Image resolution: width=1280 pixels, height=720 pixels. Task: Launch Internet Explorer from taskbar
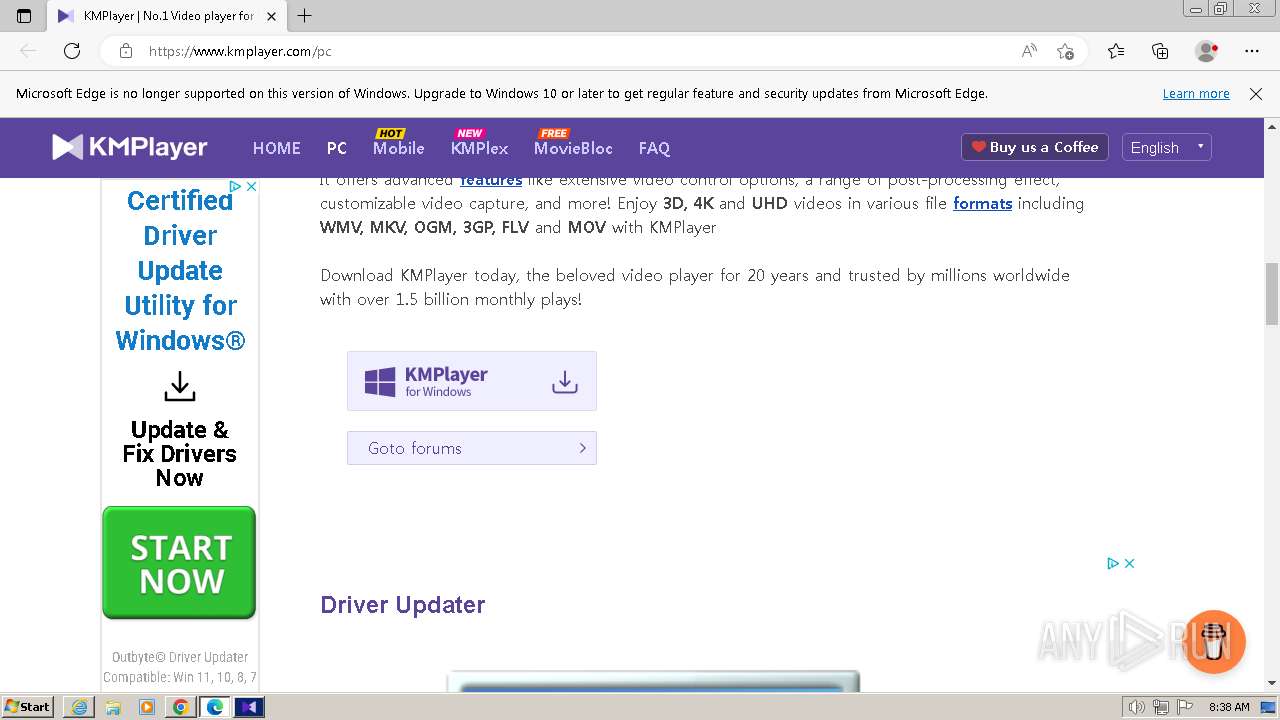(x=79, y=707)
